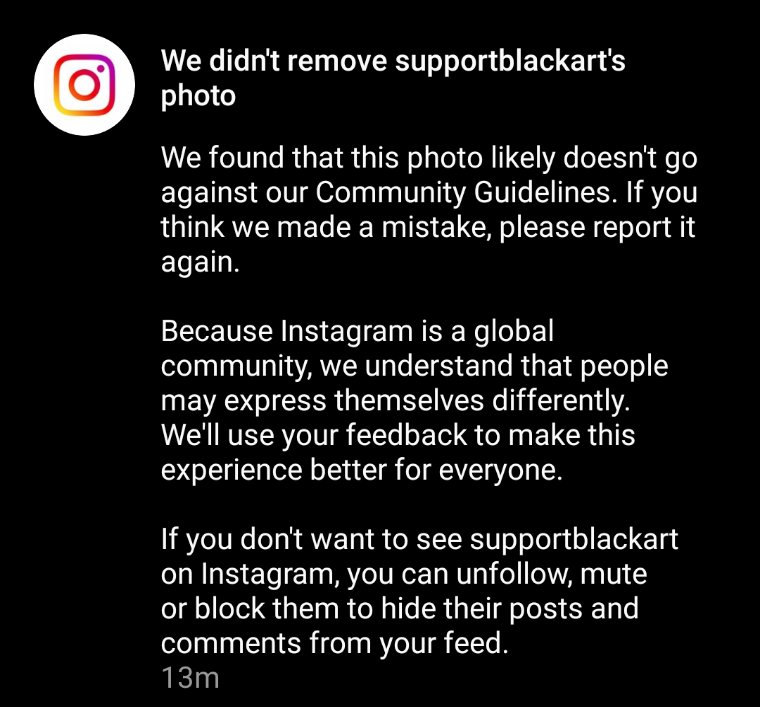Tap the word "photo" in the notification title
Image resolution: width=760 pixels, height=707 pixels.
[198, 96]
